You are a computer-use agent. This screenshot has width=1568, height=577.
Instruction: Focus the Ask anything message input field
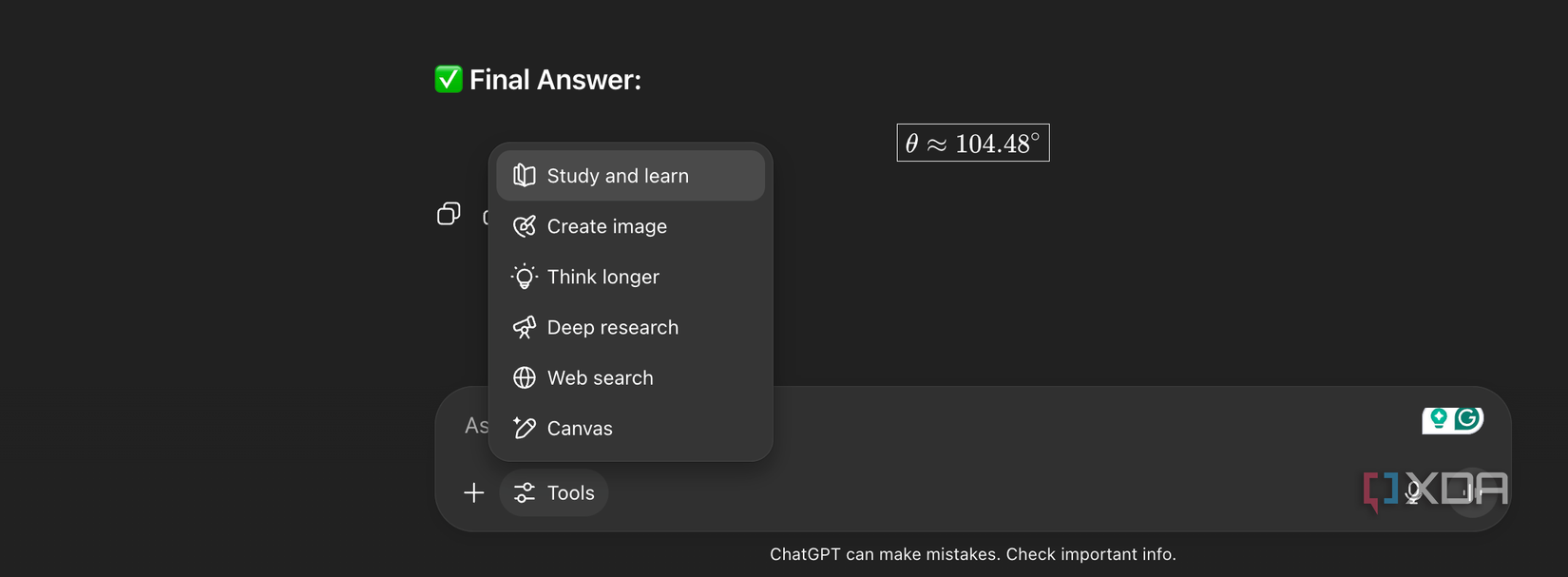coord(950,426)
